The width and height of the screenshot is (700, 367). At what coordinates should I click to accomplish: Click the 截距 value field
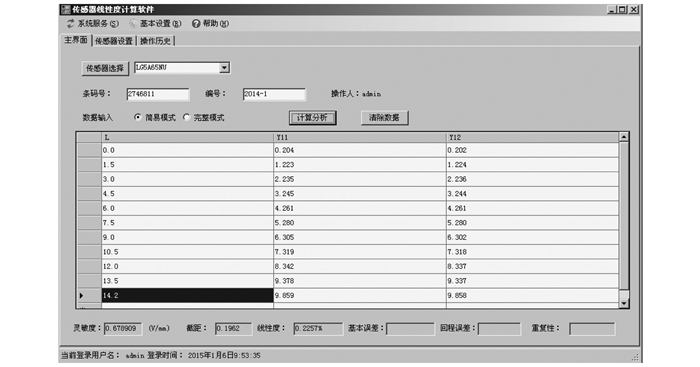pyautogui.click(x=233, y=329)
